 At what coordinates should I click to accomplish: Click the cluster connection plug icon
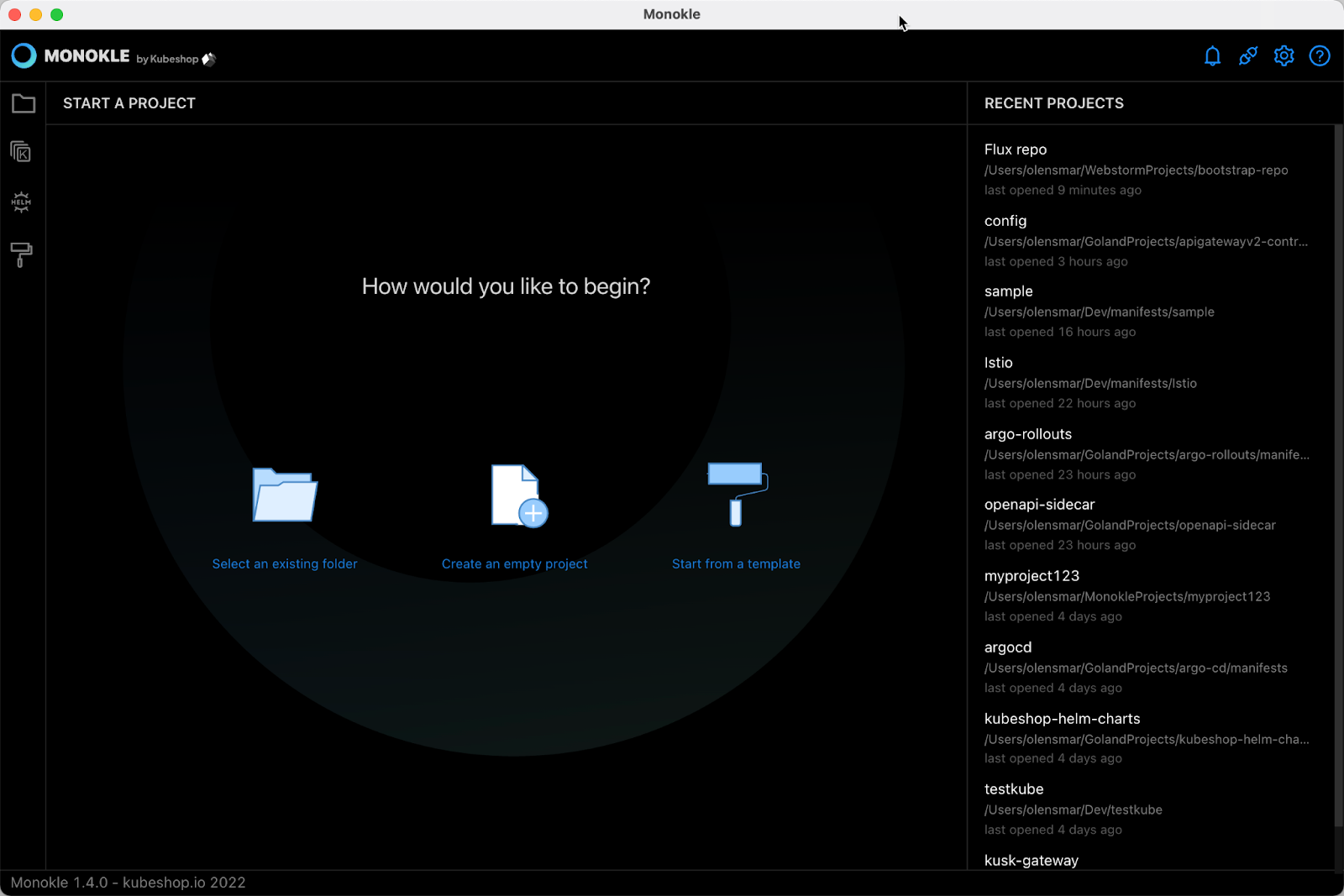(1248, 56)
